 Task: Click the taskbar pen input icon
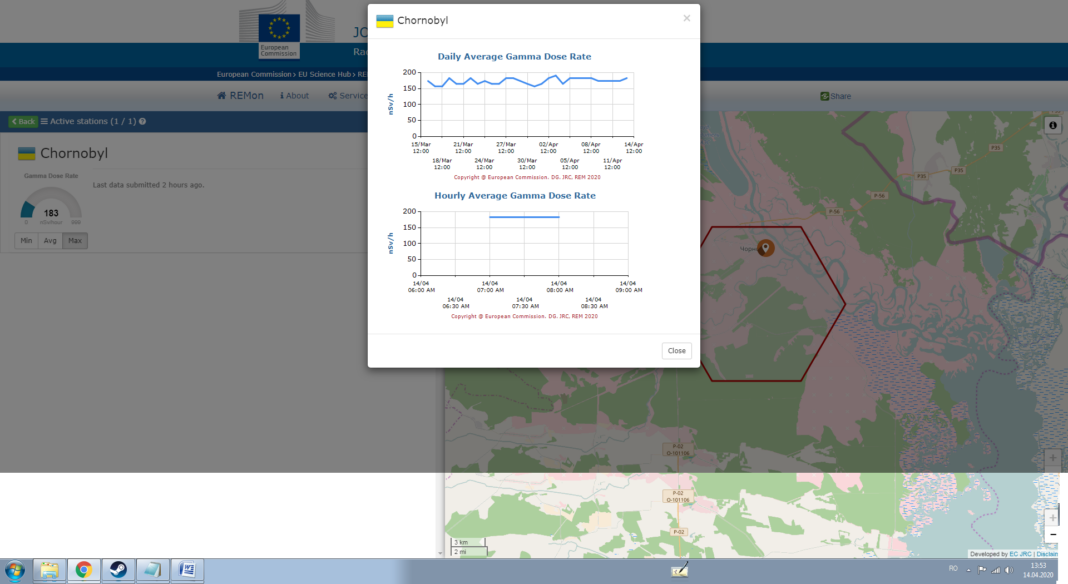(x=680, y=570)
